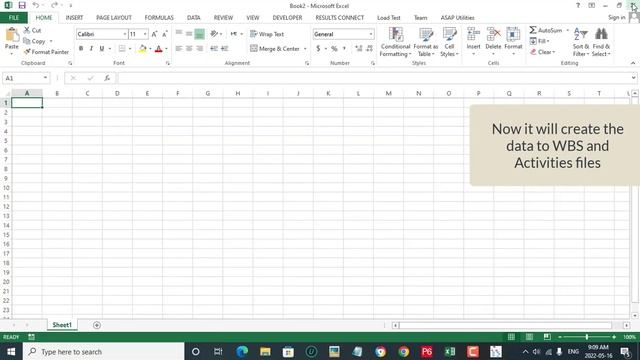Image resolution: width=640 pixels, height=360 pixels.
Task: Click the Borders icon
Action: pos(122,49)
